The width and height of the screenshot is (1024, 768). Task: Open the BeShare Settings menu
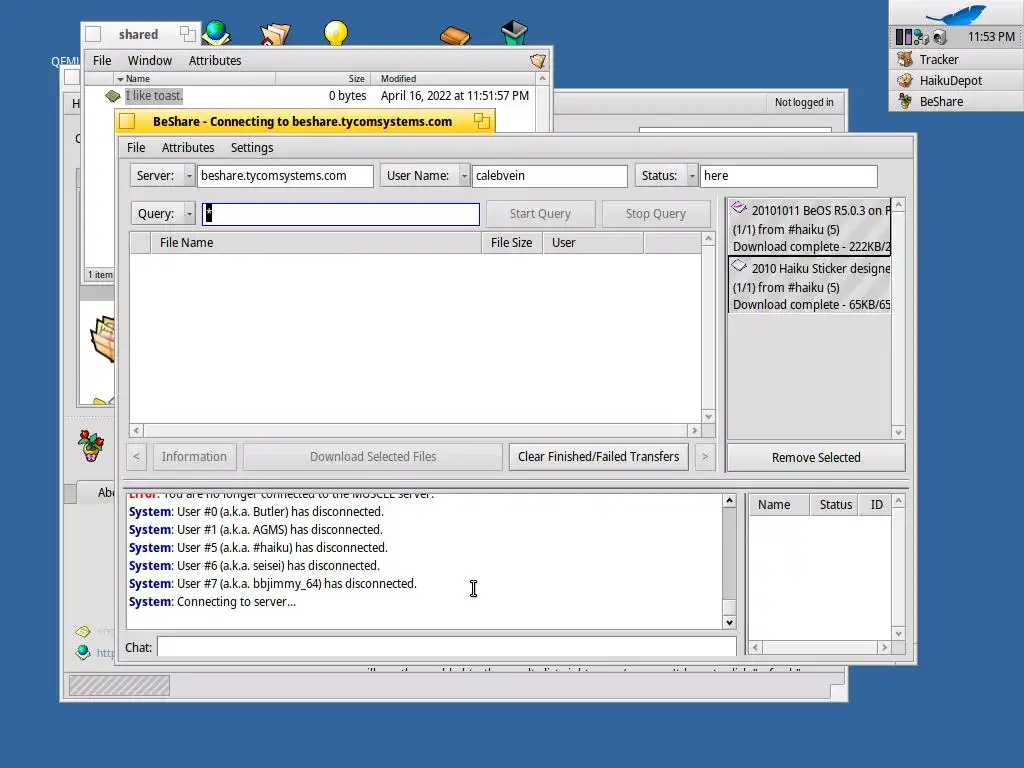[x=252, y=148]
